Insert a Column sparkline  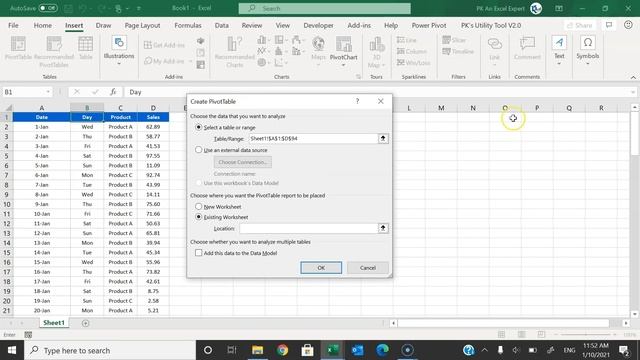[x=411, y=51]
